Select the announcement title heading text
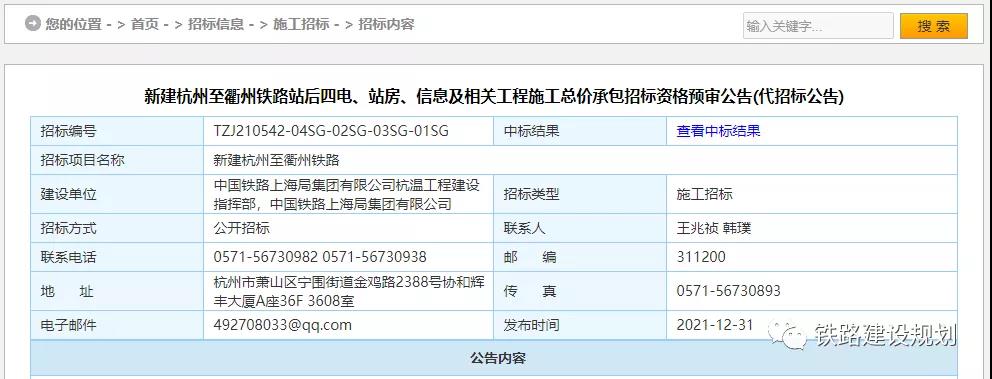This screenshot has width=992, height=379. tap(494, 97)
